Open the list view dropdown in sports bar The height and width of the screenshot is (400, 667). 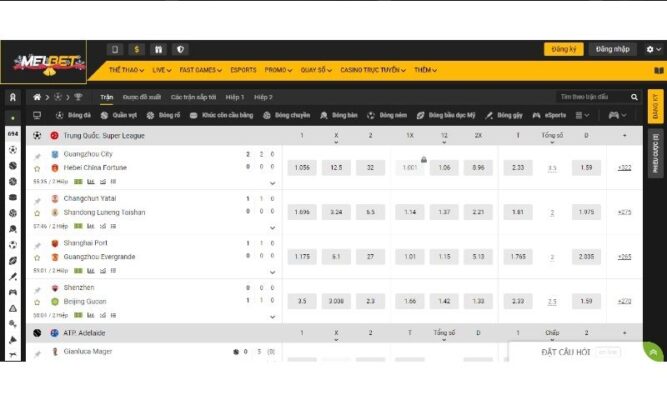tap(582, 115)
